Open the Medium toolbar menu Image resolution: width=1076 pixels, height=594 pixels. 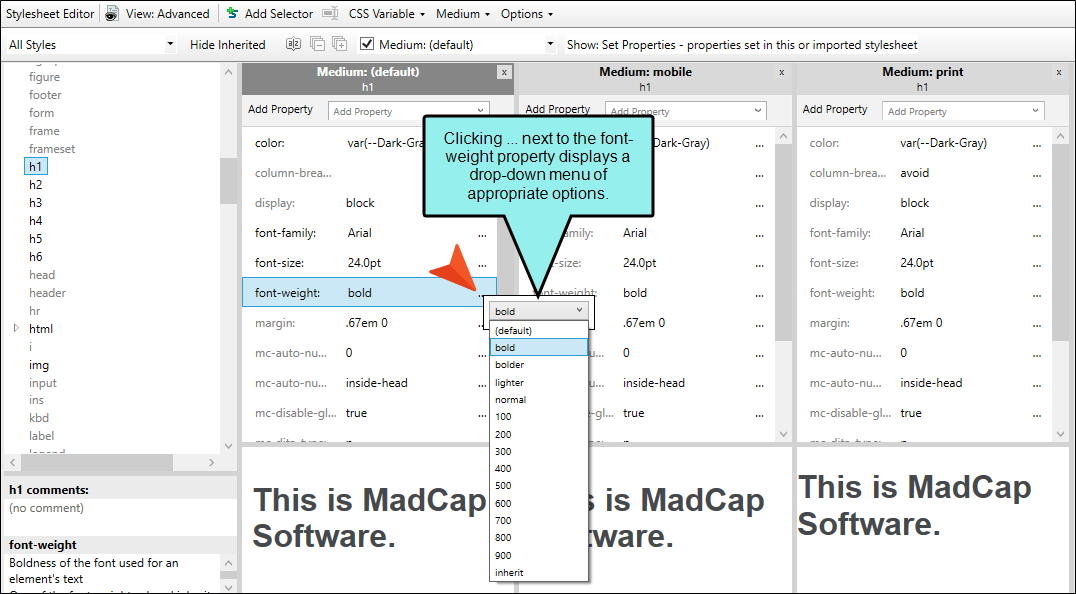pyautogui.click(x=463, y=14)
